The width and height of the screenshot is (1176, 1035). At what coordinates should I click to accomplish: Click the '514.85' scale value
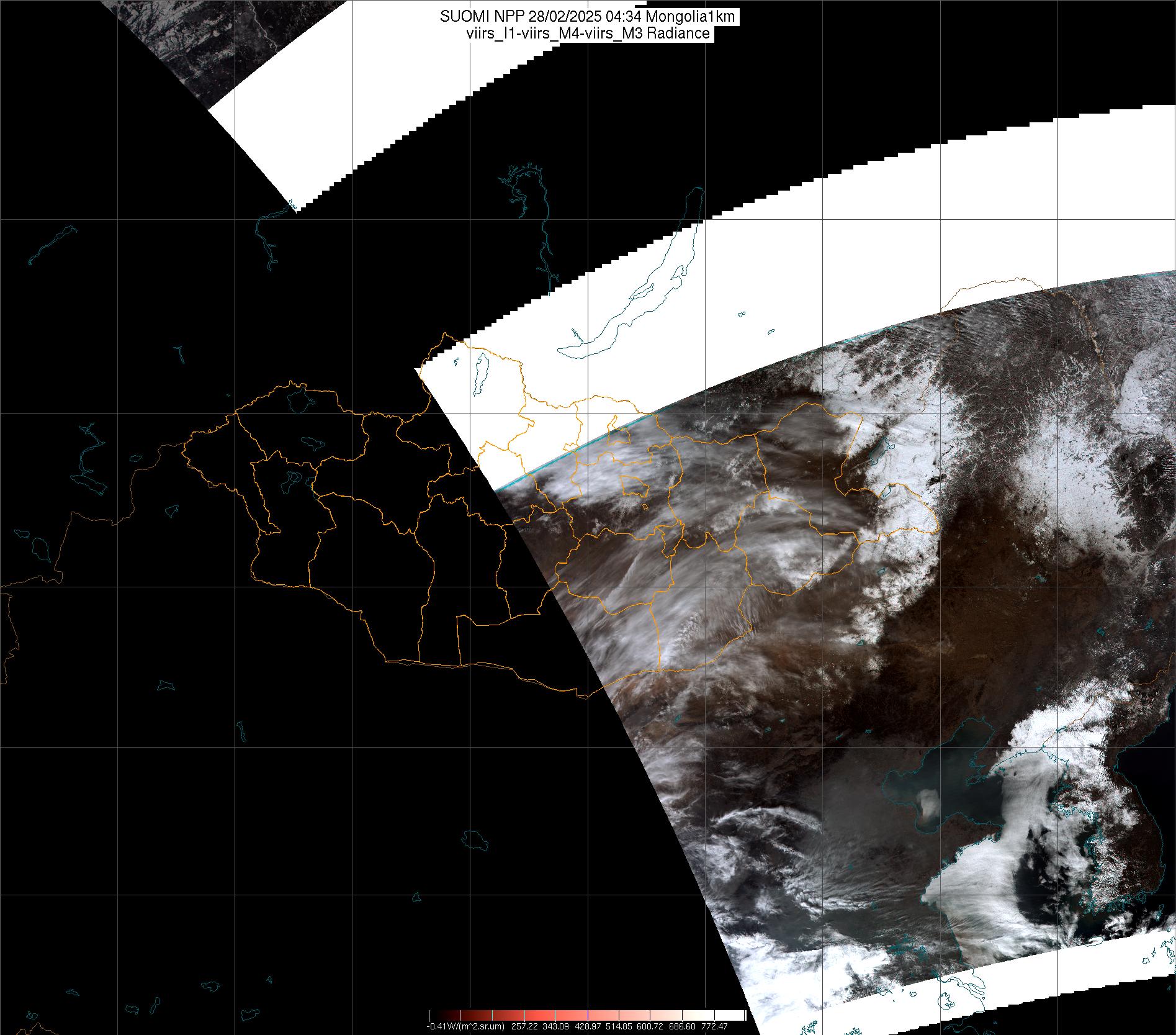(619, 1027)
